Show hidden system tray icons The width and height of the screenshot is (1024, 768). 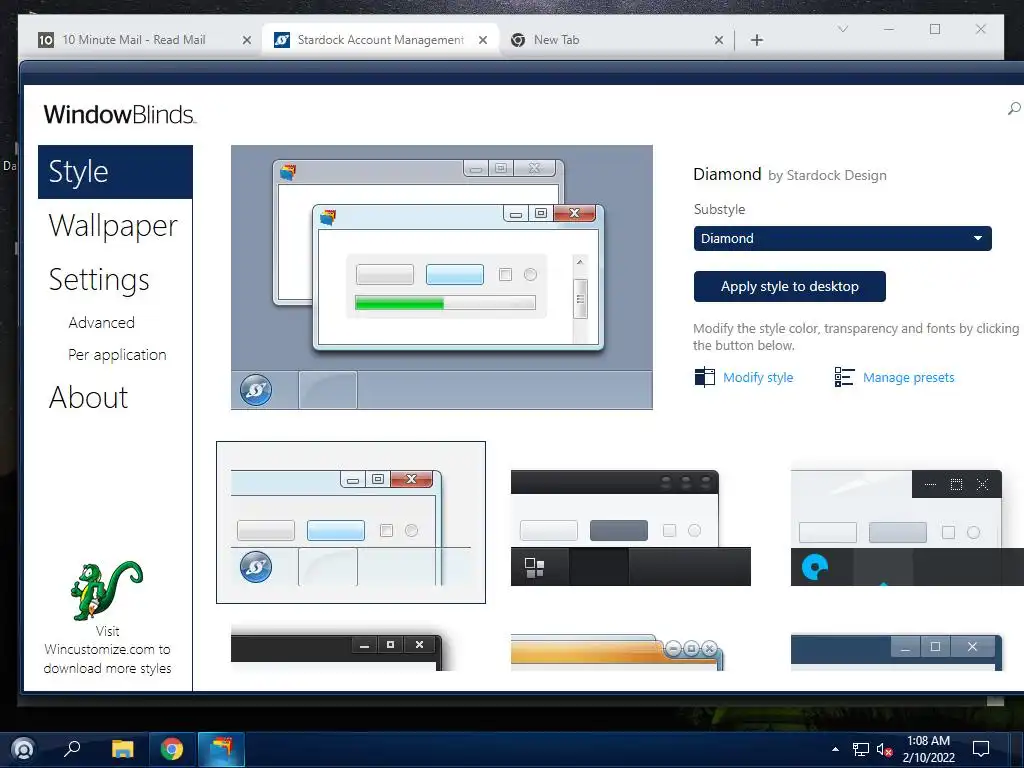pyautogui.click(x=835, y=749)
